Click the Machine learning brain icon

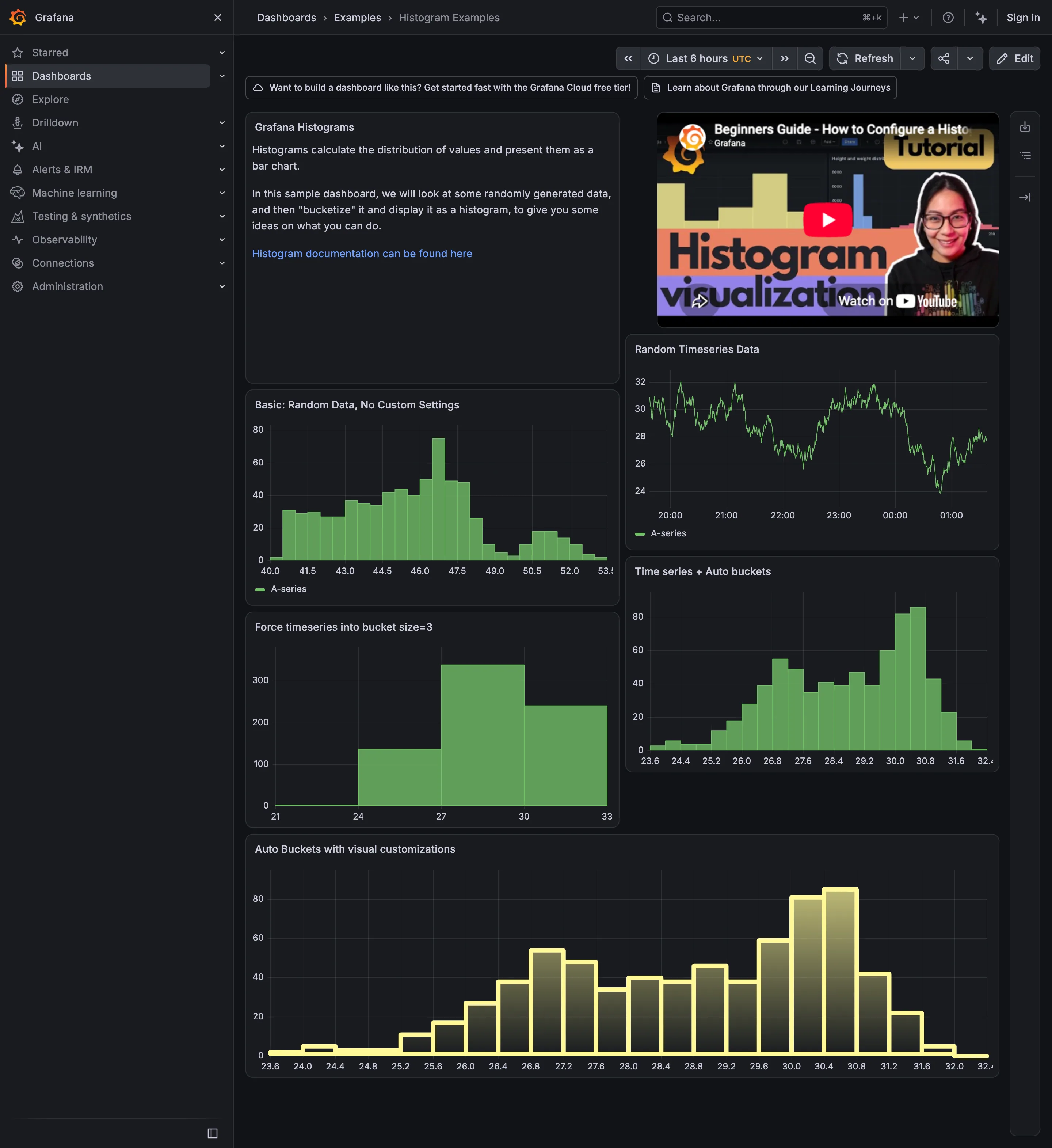[18, 193]
